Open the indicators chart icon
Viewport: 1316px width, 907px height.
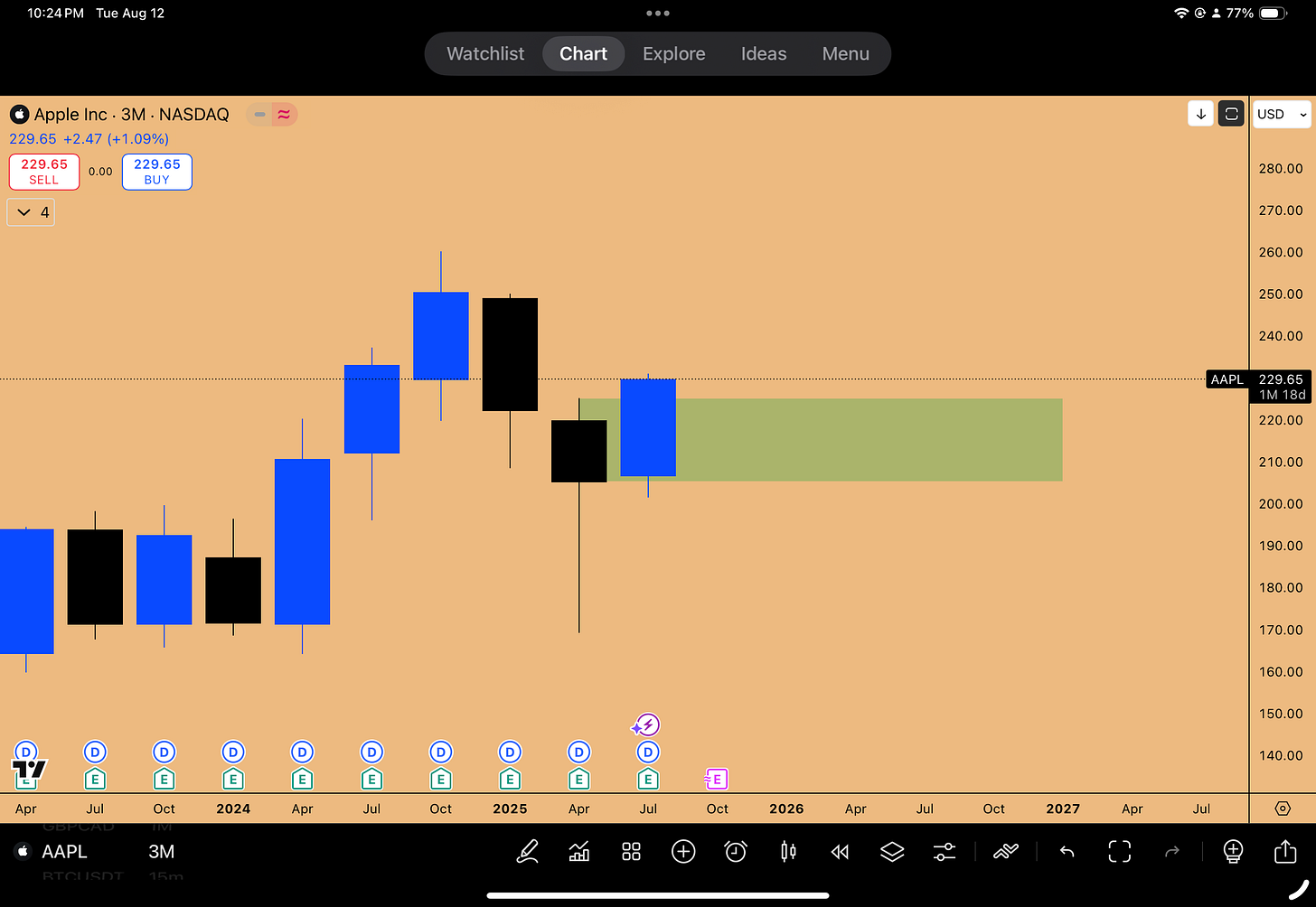(x=579, y=851)
